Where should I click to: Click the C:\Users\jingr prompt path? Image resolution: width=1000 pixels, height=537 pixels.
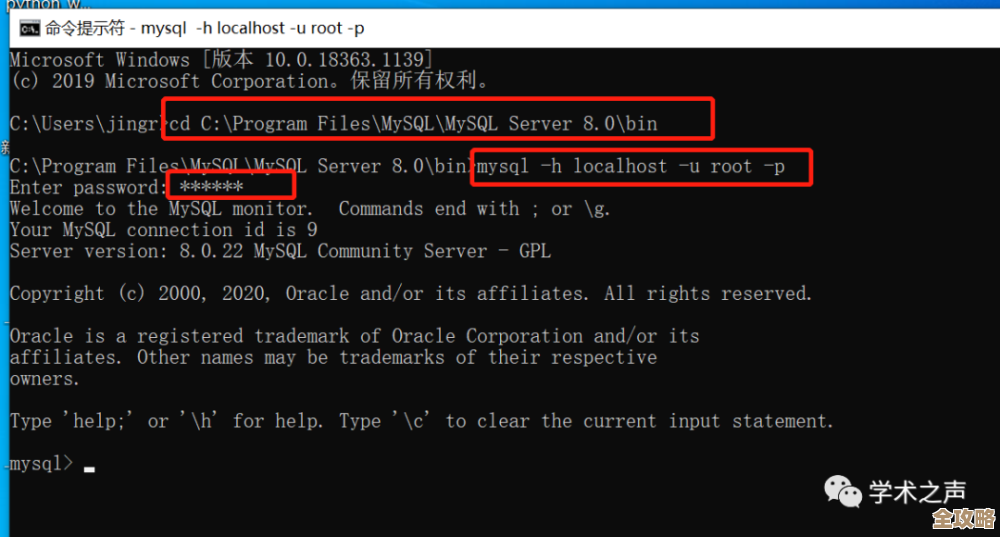pyautogui.click(x=85, y=124)
